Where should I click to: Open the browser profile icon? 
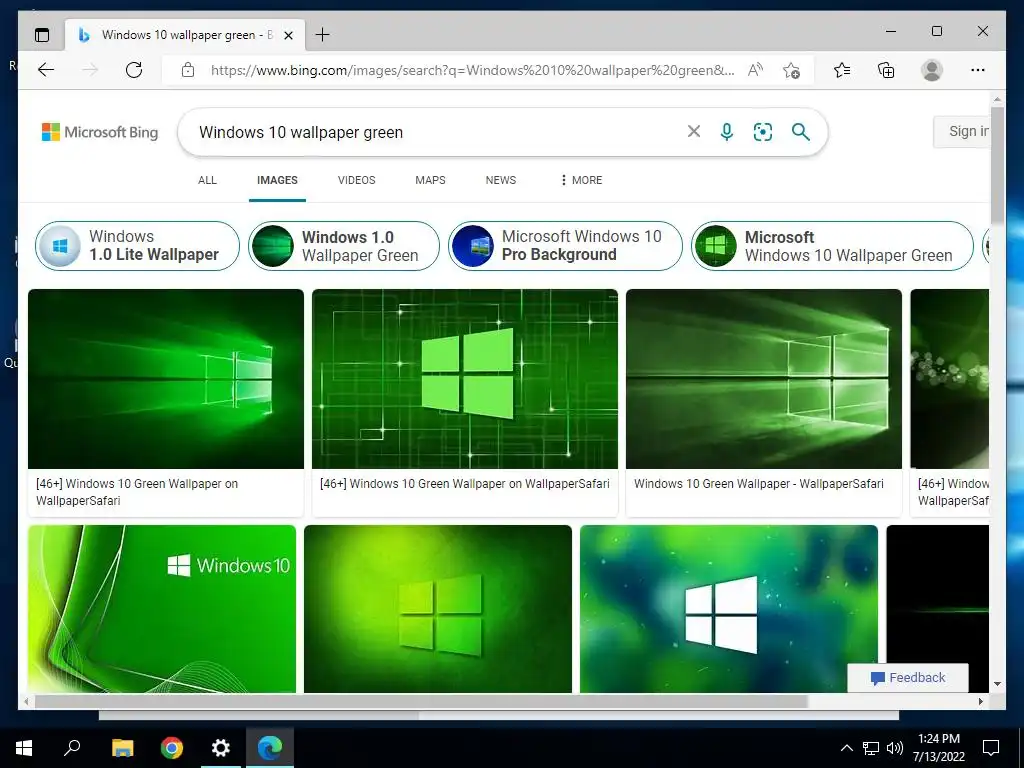(x=932, y=70)
